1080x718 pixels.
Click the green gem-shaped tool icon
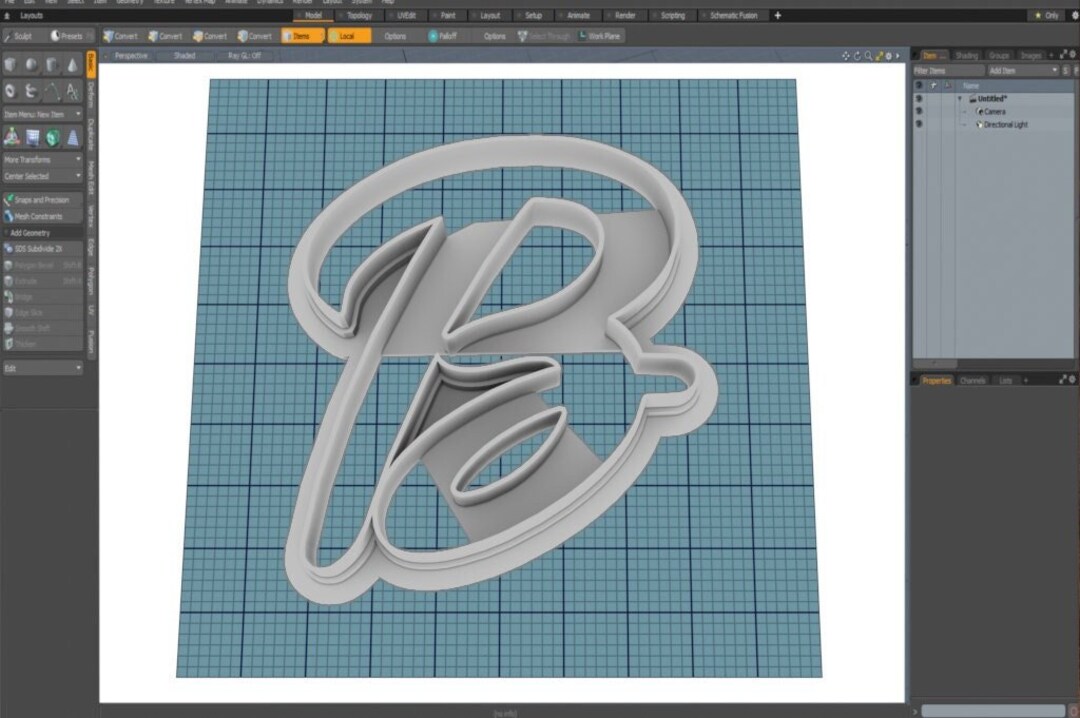pos(52,138)
